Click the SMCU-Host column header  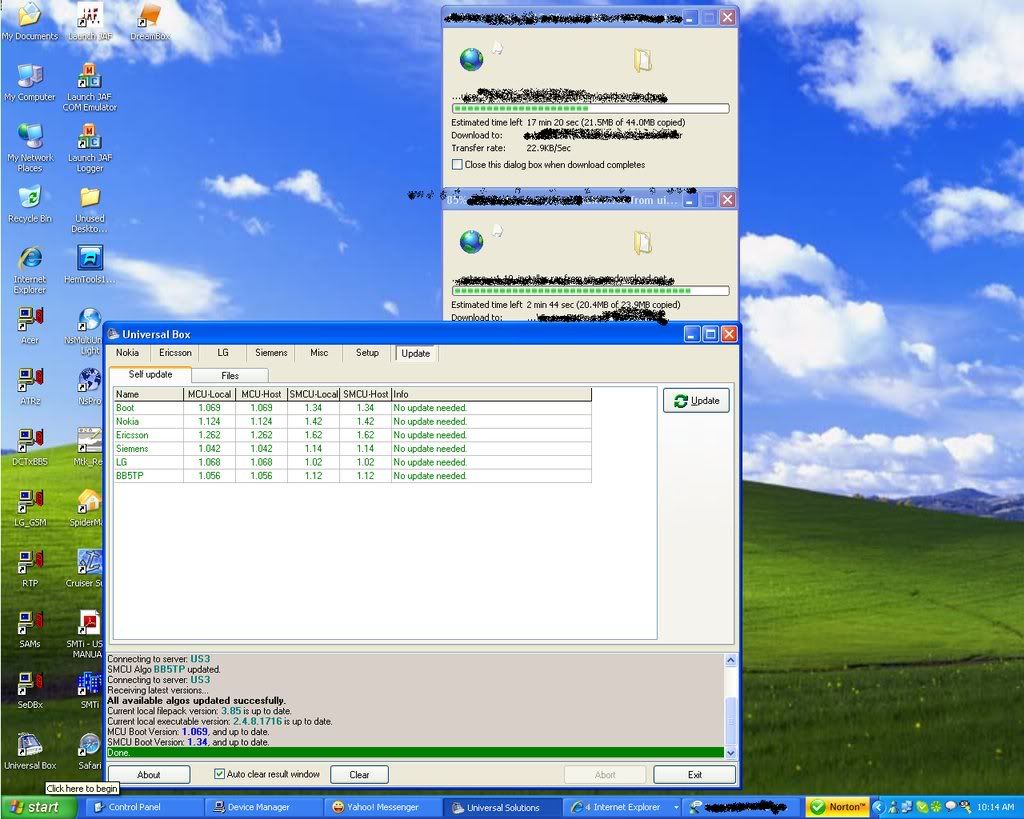pyautogui.click(x=366, y=394)
